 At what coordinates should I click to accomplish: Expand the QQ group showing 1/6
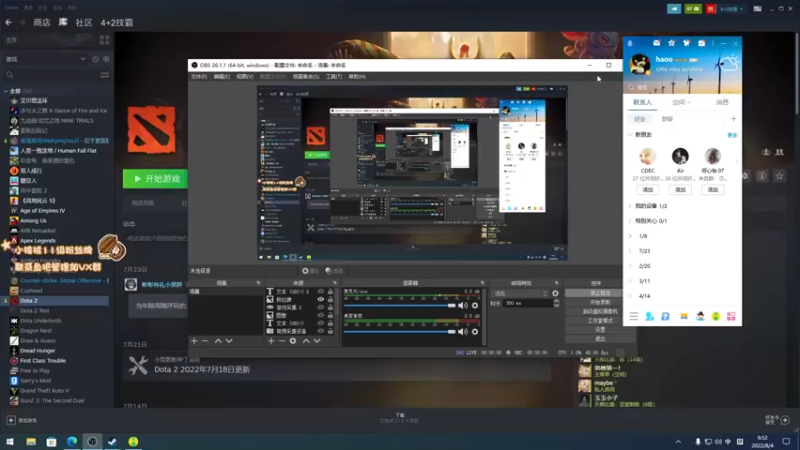tap(630, 236)
